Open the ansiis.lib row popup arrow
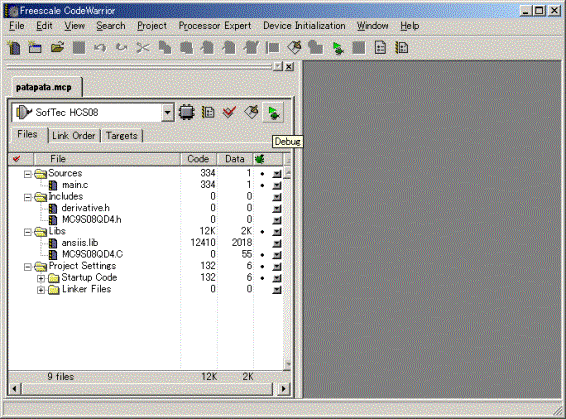The width and height of the screenshot is (566, 419). click(277, 243)
